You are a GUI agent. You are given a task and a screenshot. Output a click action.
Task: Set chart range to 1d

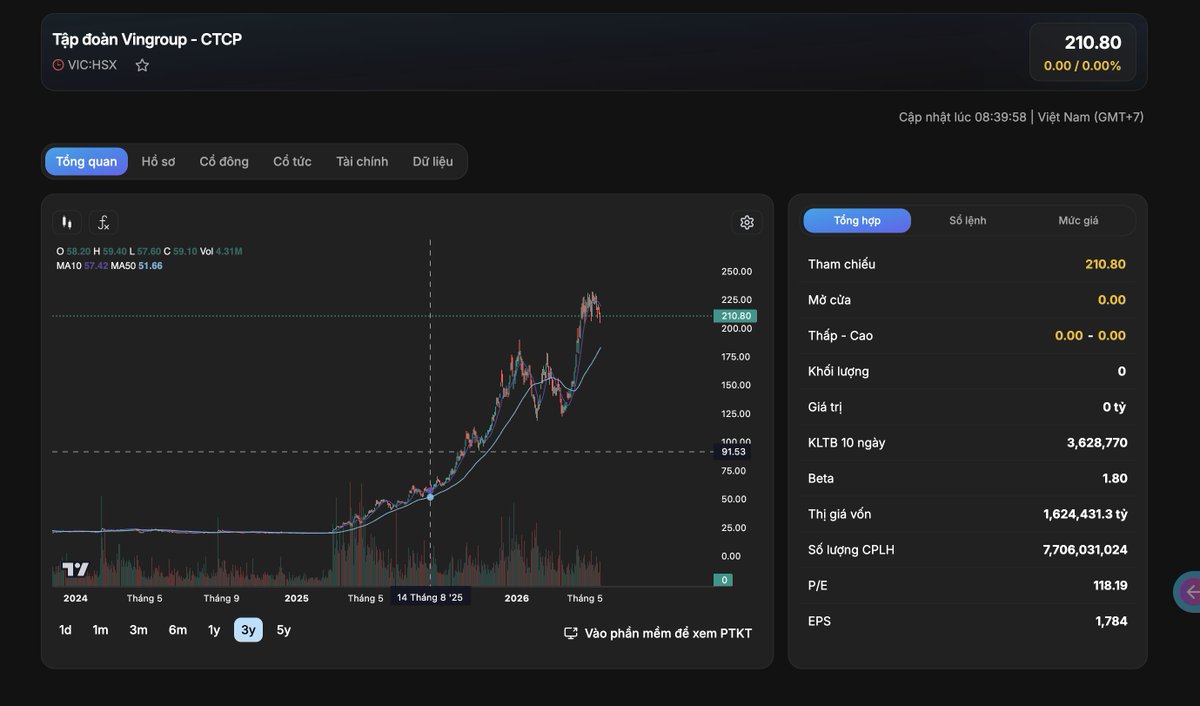point(65,630)
